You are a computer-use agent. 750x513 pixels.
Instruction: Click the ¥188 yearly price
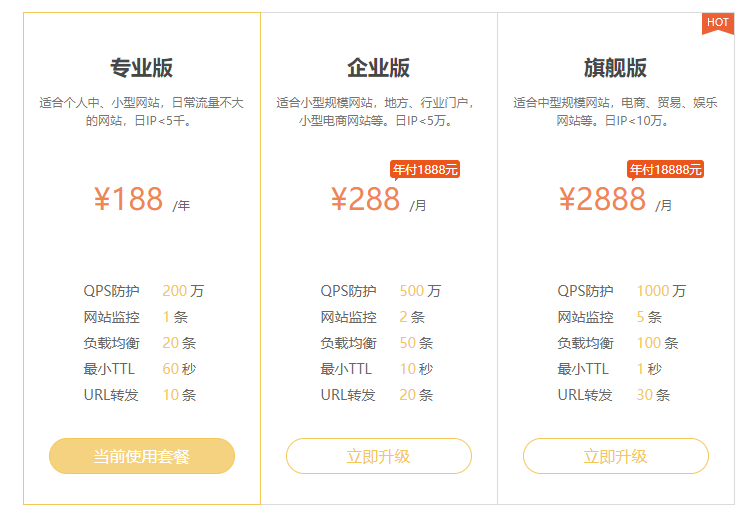(x=129, y=200)
